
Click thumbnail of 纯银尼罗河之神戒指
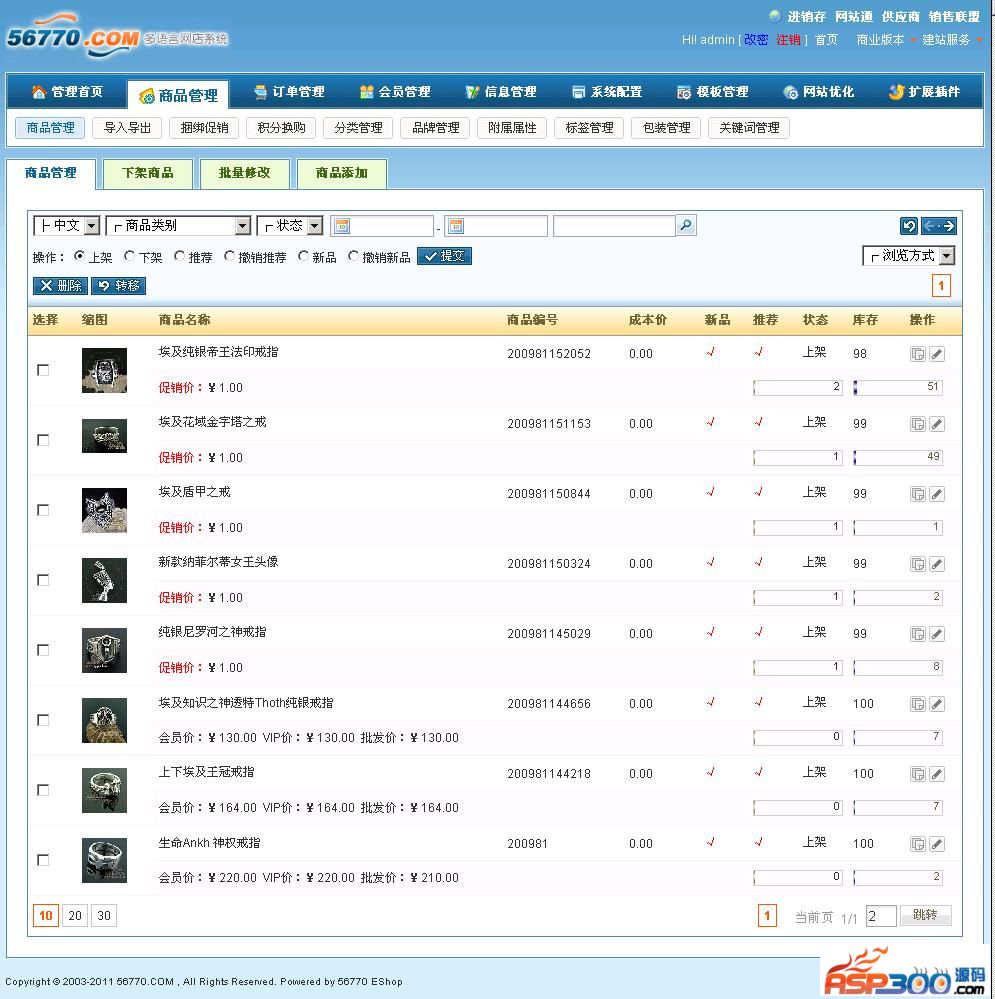click(x=104, y=650)
